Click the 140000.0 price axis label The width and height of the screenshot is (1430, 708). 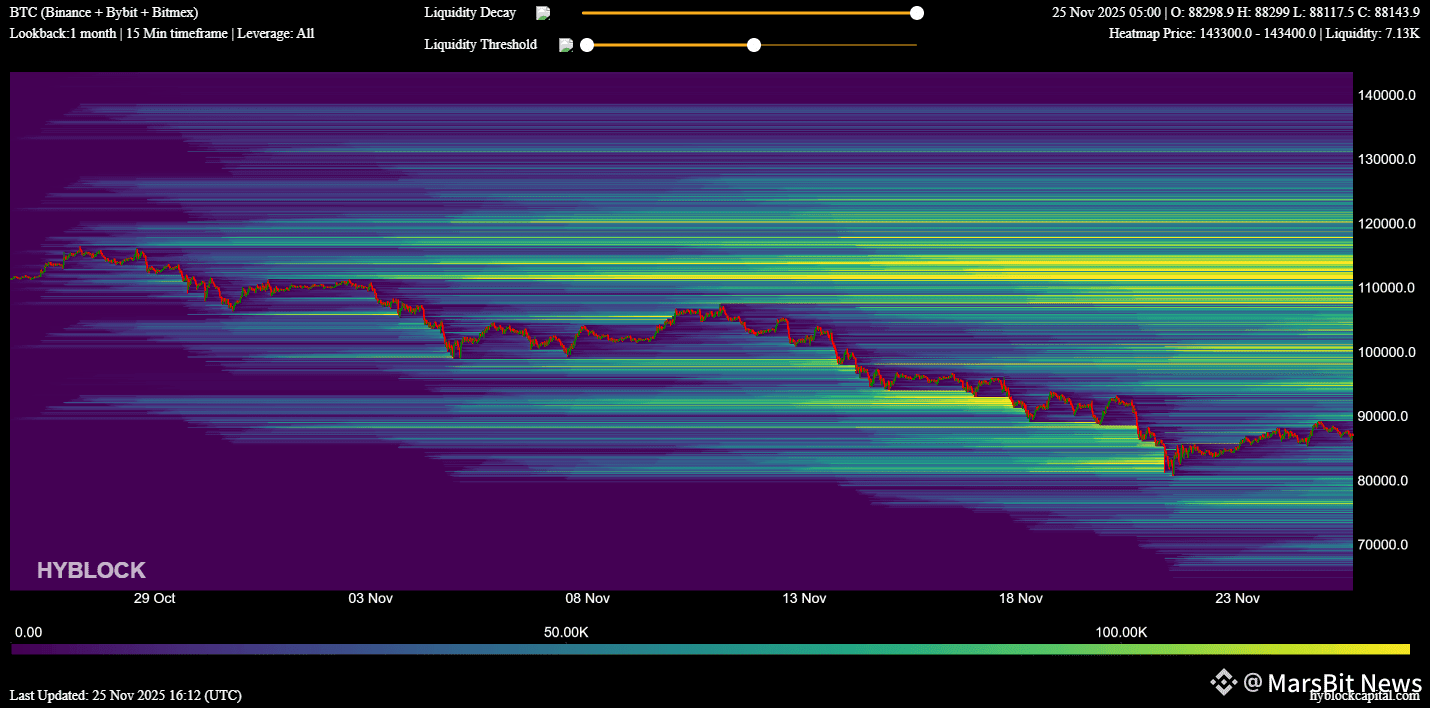(x=1385, y=95)
